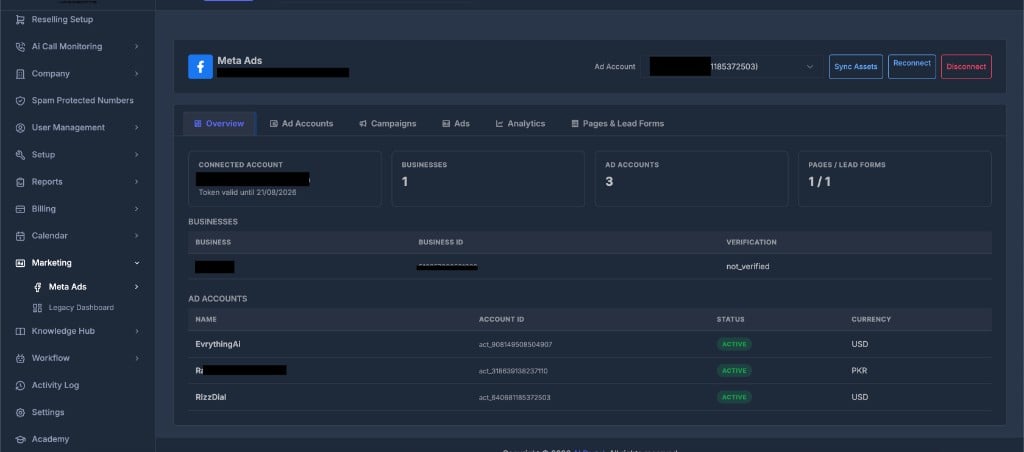Switch to the Ad Accounts tab

tap(301, 123)
